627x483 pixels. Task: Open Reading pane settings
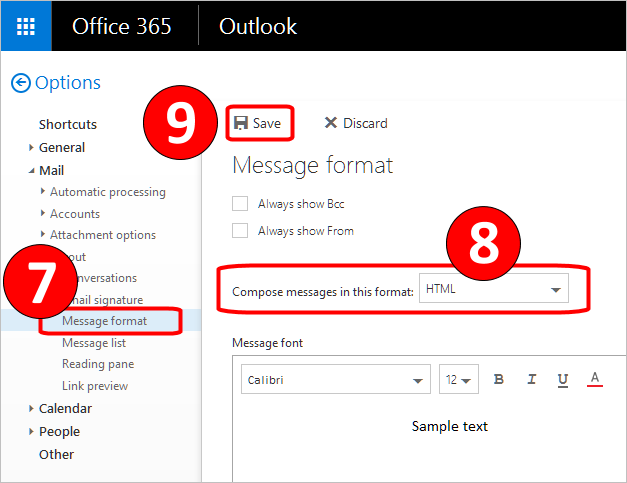point(98,364)
